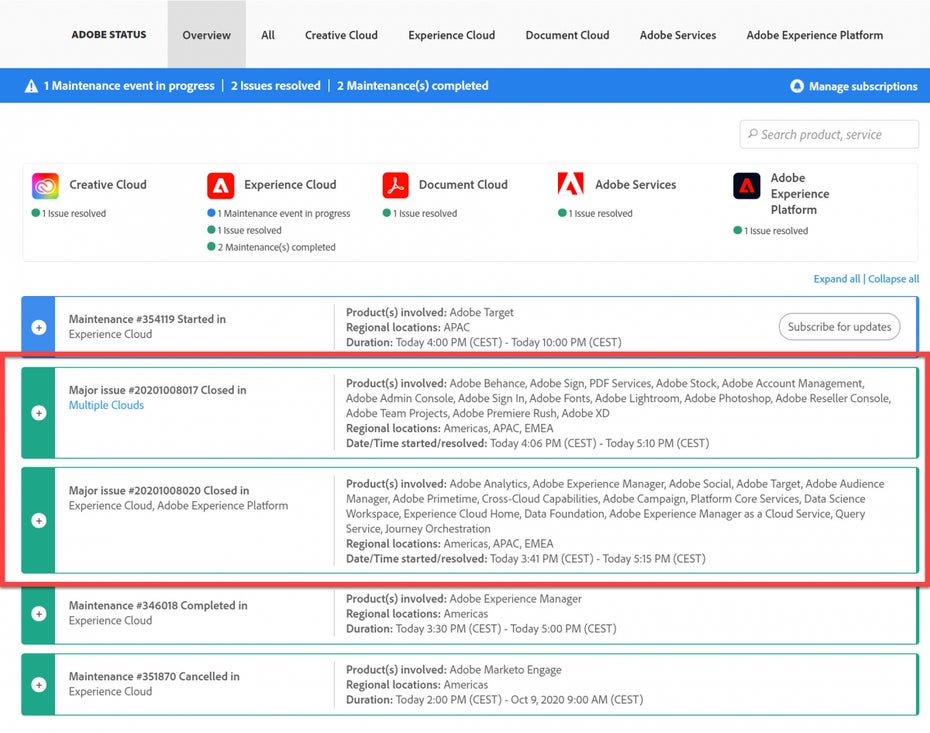
Task: Click 1 Issue resolved under Adobe Services
Action: [600, 213]
